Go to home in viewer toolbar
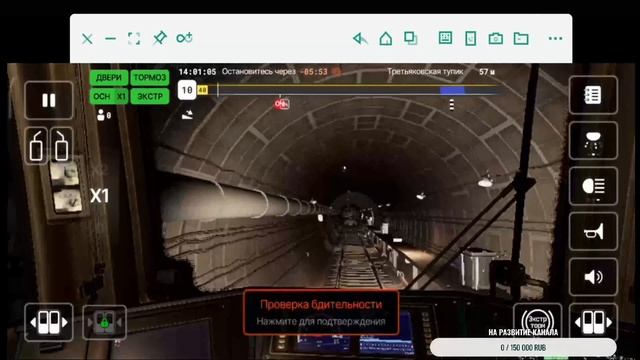This screenshot has height=360, width=640. point(385,39)
